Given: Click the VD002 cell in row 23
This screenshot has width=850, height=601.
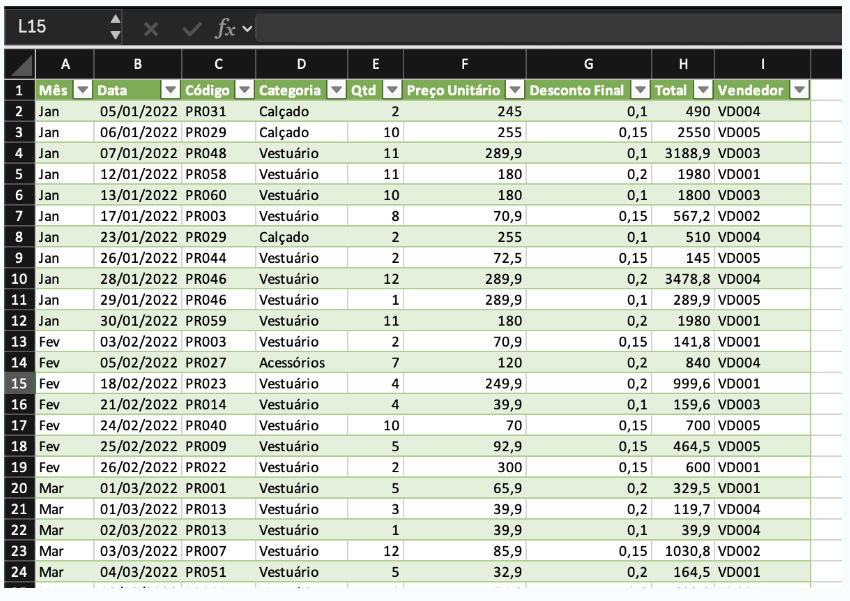Looking at the screenshot, I should (762, 551).
